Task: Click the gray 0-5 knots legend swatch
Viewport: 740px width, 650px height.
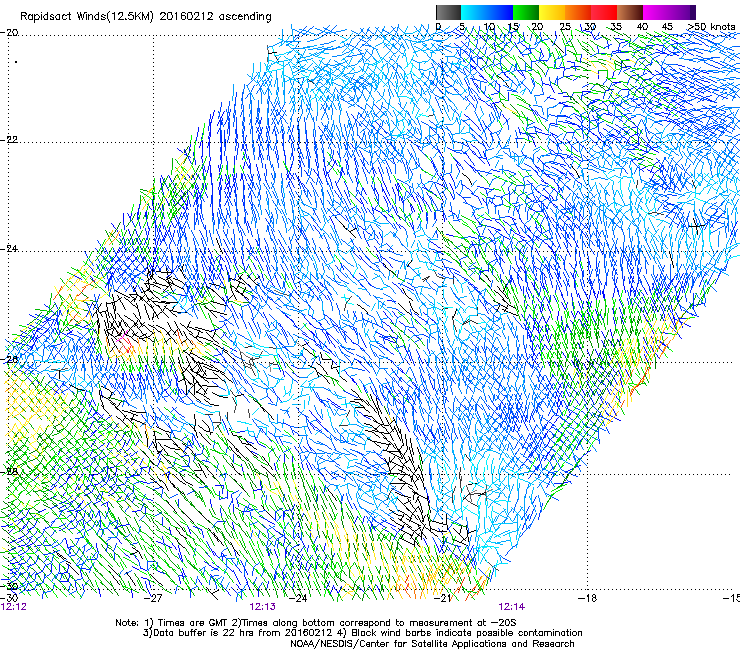Action: click(x=448, y=12)
